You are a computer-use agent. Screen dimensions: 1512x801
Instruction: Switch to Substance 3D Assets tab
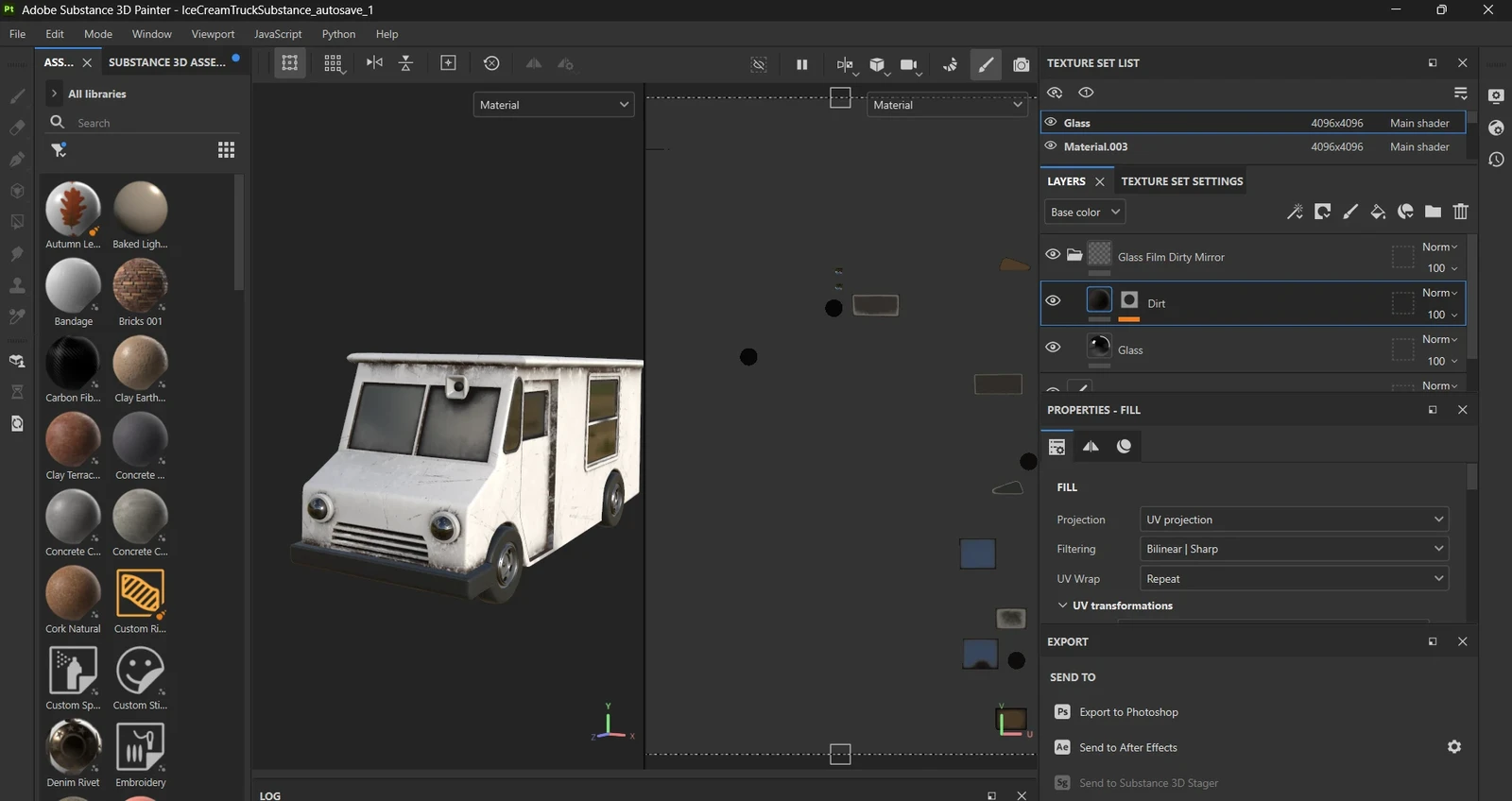[x=167, y=62]
